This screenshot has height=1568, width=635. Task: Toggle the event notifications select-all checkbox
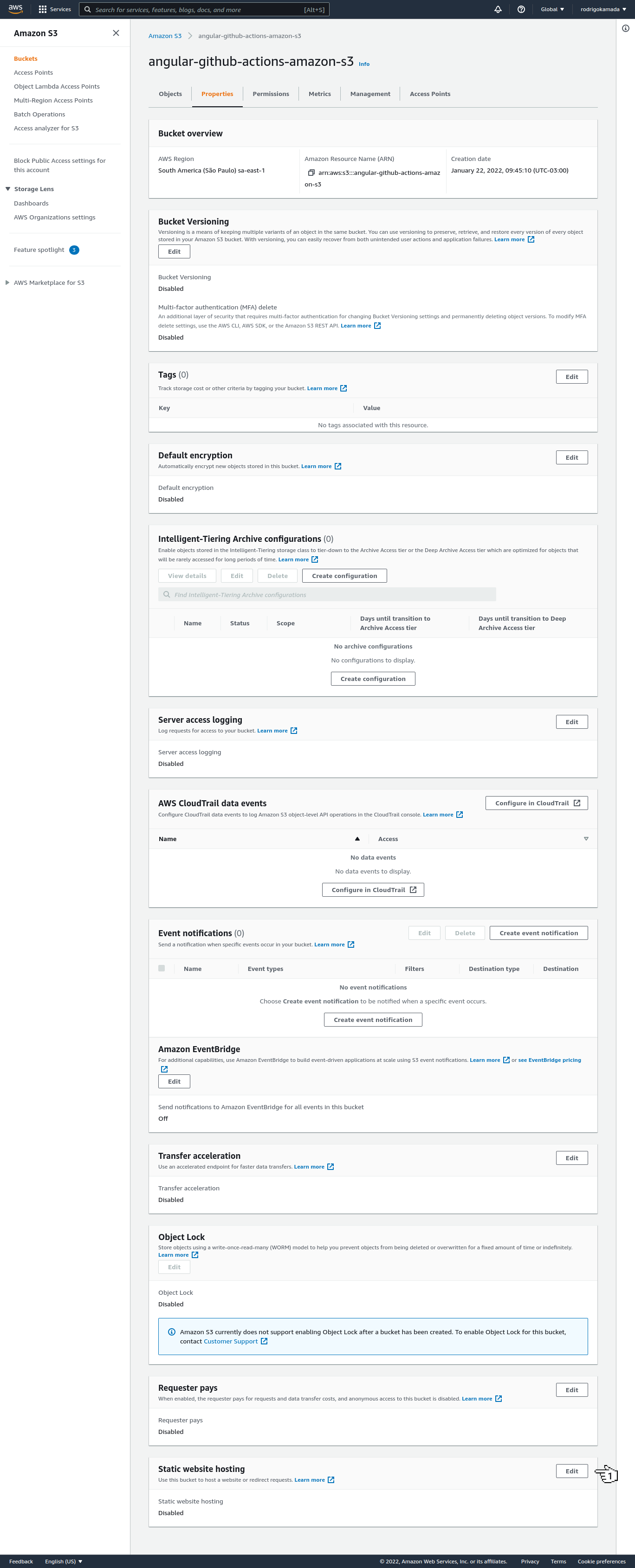click(162, 969)
